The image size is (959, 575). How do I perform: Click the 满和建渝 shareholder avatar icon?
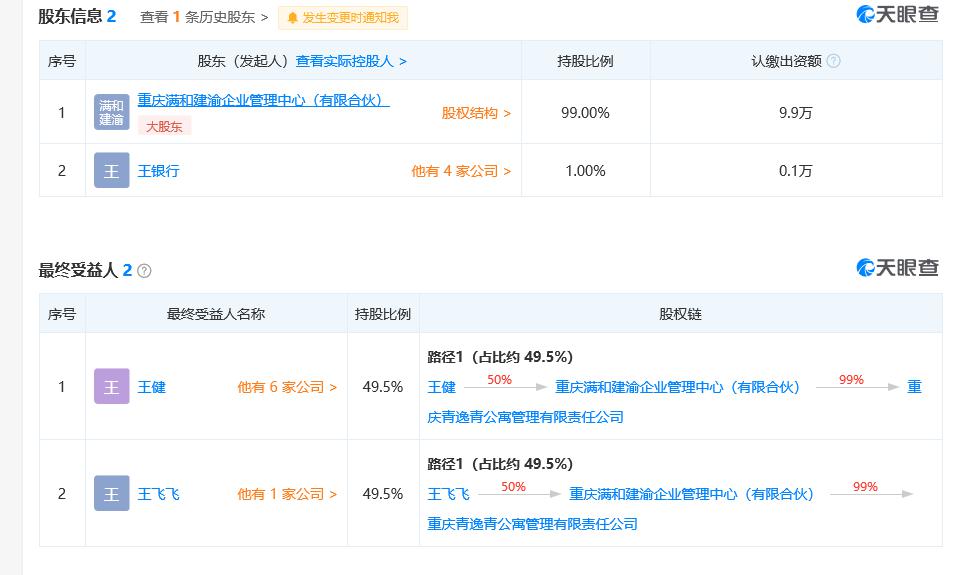point(111,112)
